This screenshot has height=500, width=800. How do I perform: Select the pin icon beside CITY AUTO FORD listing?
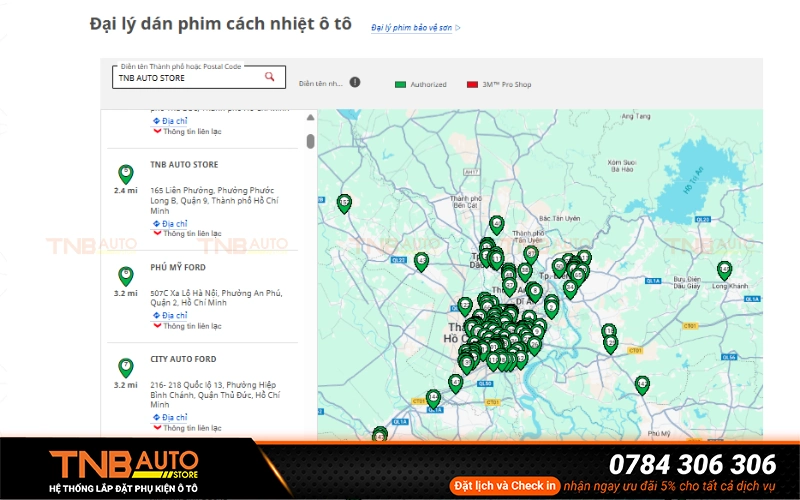pos(126,367)
